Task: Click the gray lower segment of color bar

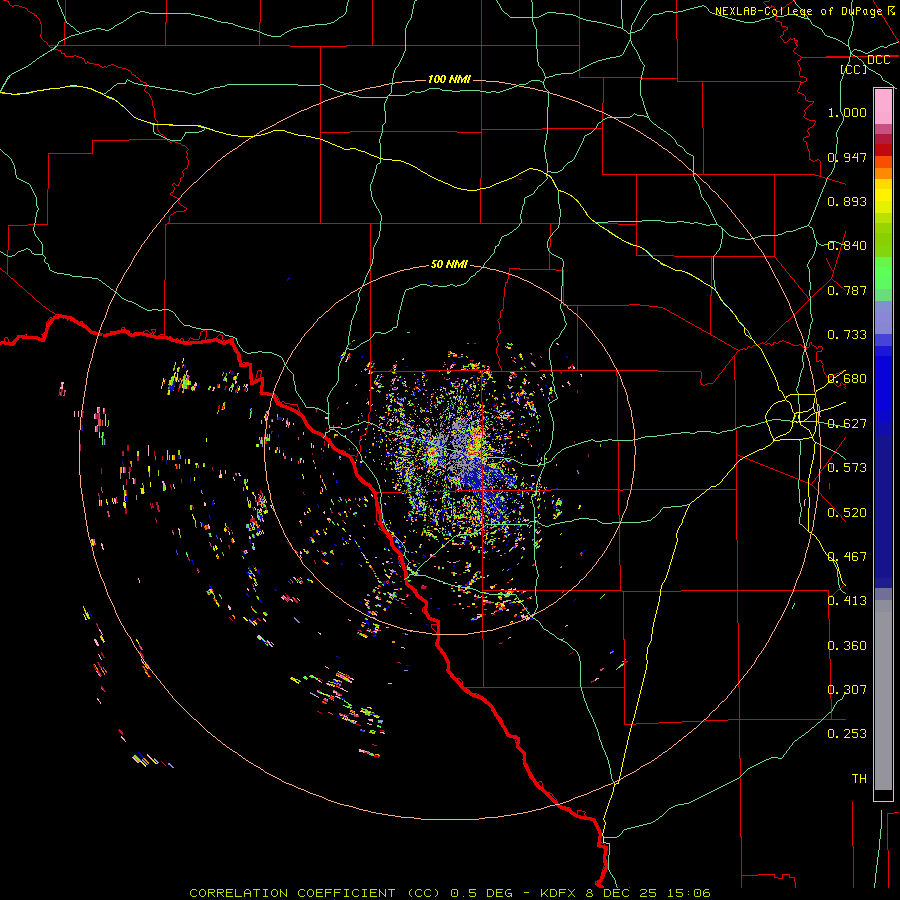Action: click(883, 695)
